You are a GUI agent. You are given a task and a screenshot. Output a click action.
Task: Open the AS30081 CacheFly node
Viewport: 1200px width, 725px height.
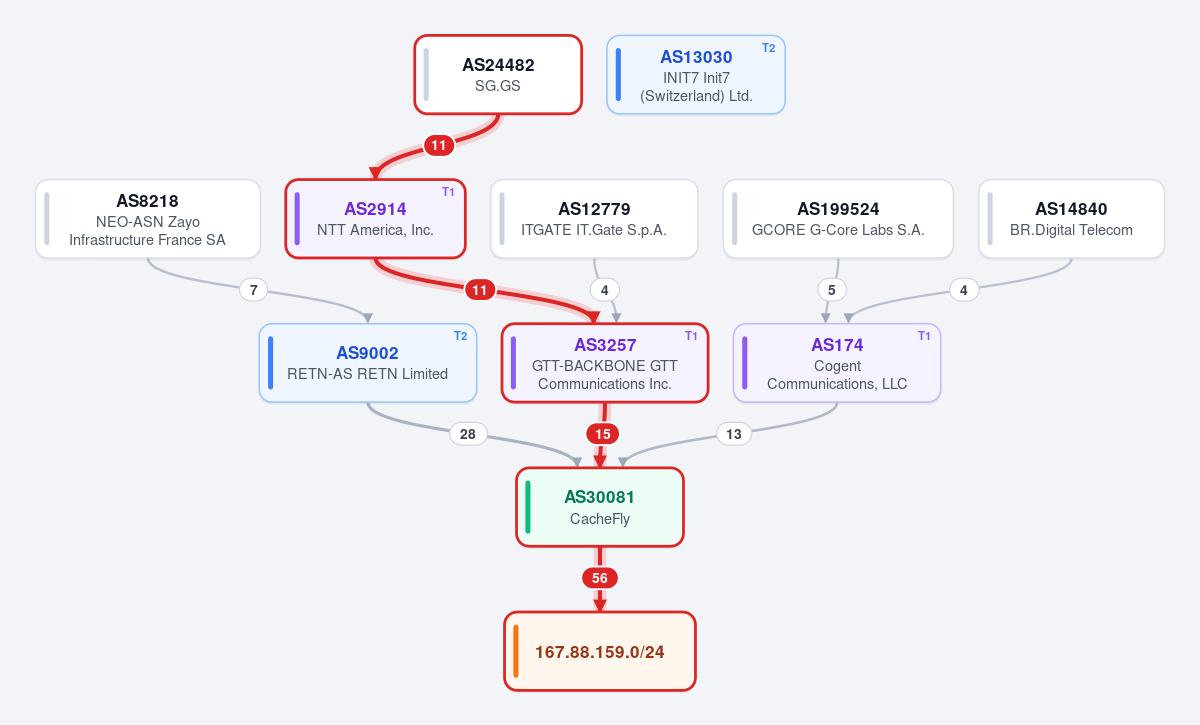tap(600, 507)
